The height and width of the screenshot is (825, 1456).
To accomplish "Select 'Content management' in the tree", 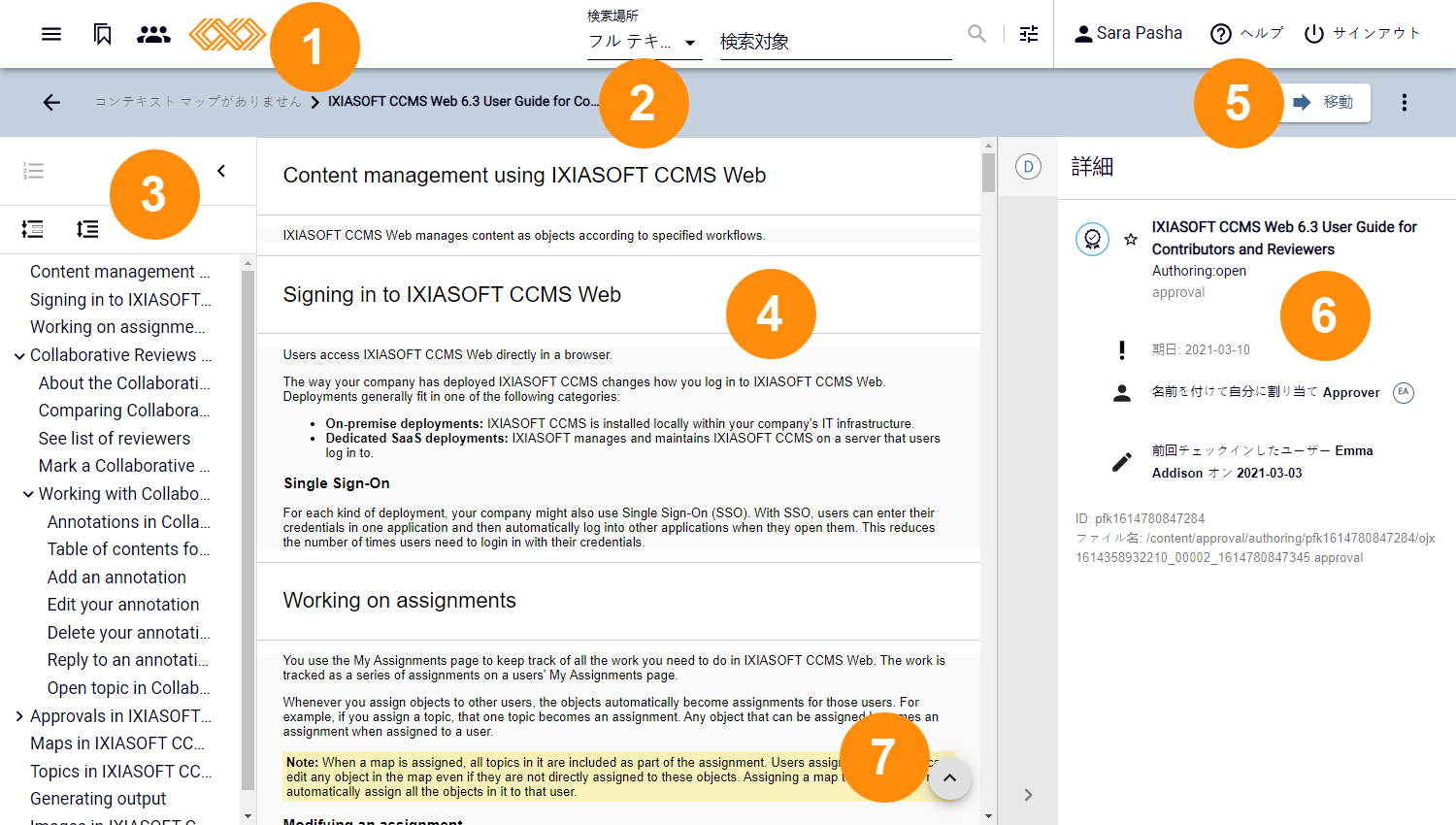I will (119, 272).
